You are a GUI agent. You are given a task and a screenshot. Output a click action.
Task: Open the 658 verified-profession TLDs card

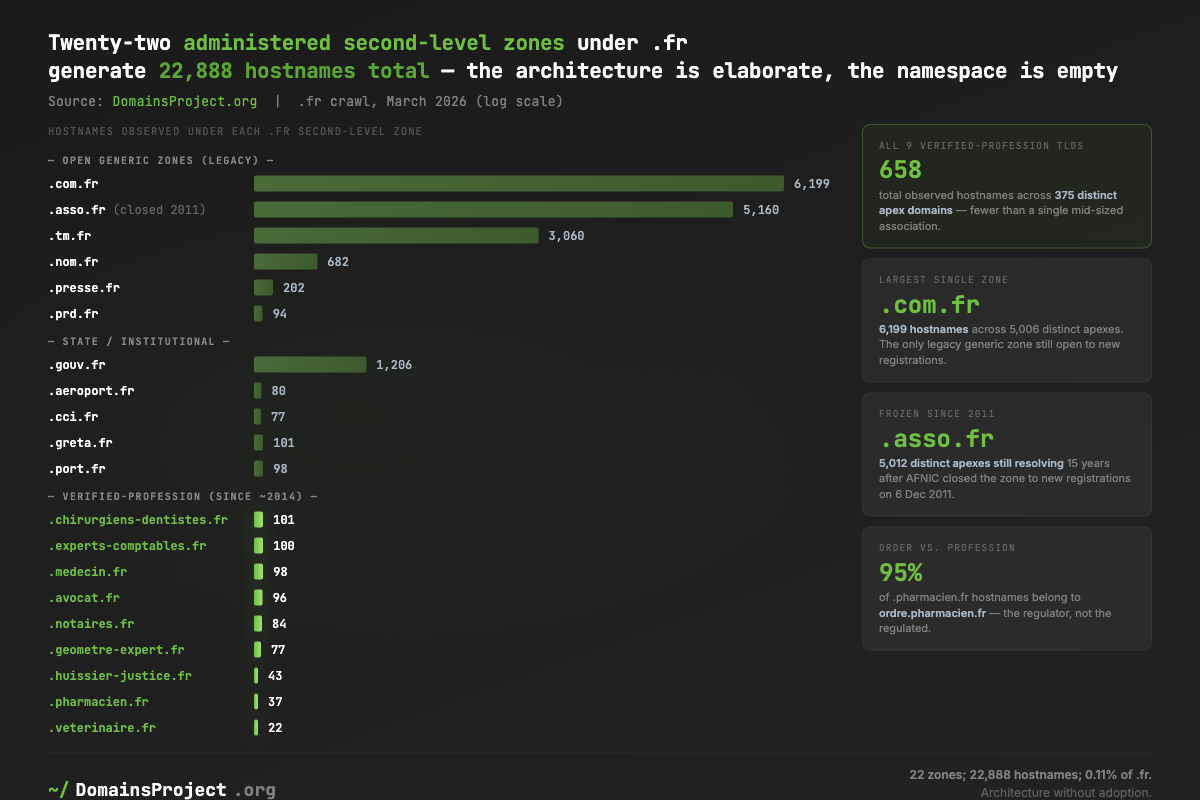coord(1006,186)
